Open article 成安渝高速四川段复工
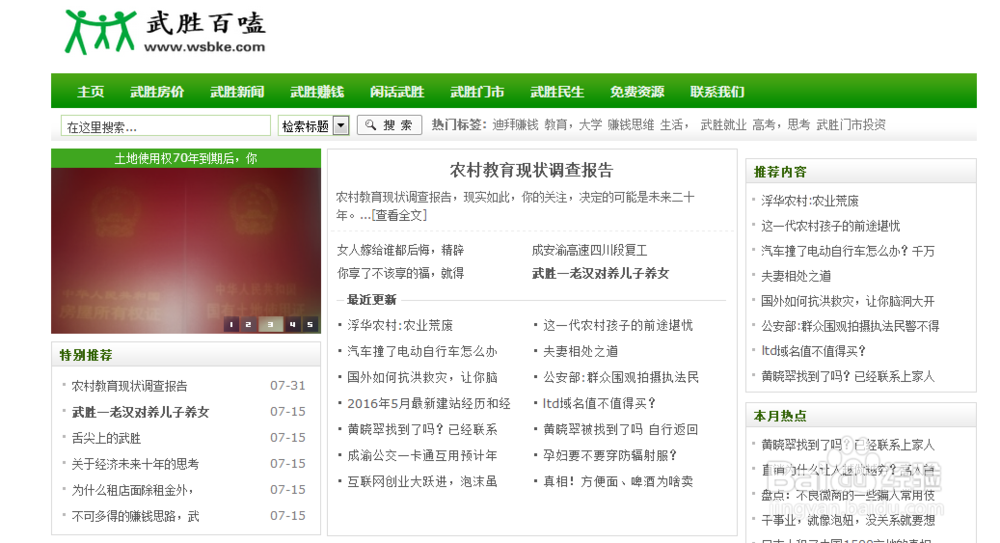Viewport: 1000px width, 543px height. [x=589, y=250]
